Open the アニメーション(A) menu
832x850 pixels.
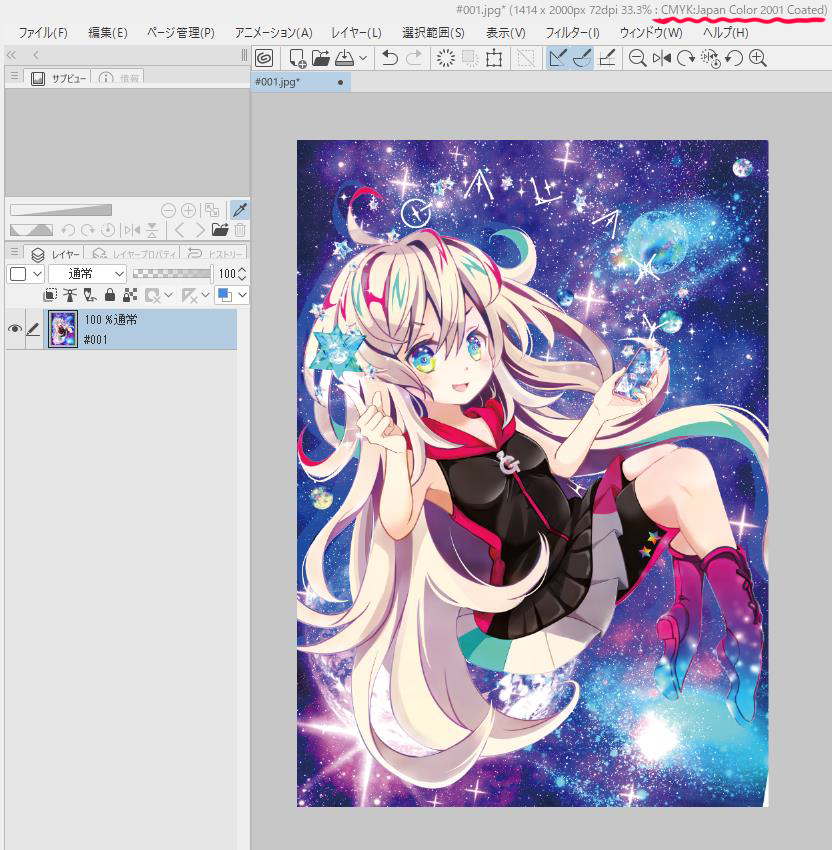pyautogui.click(x=273, y=33)
